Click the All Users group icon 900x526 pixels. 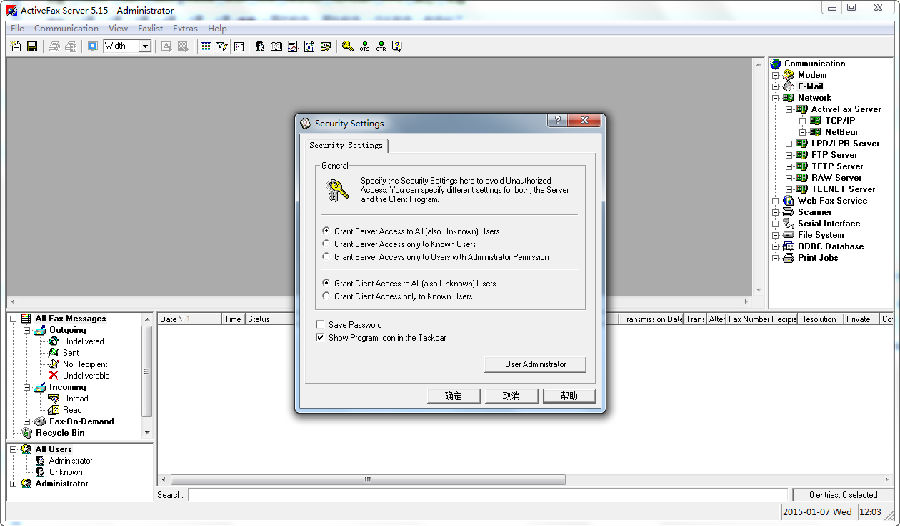26,449
